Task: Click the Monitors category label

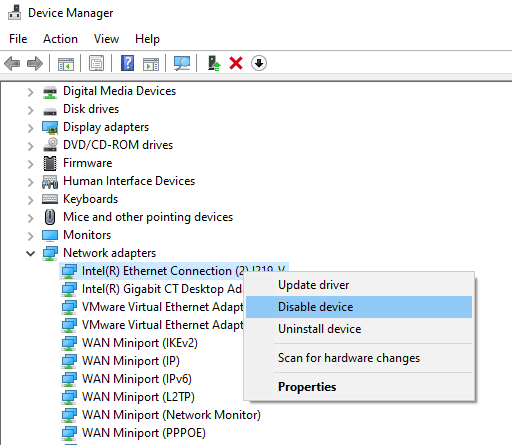Action: (x=87, y=235)
